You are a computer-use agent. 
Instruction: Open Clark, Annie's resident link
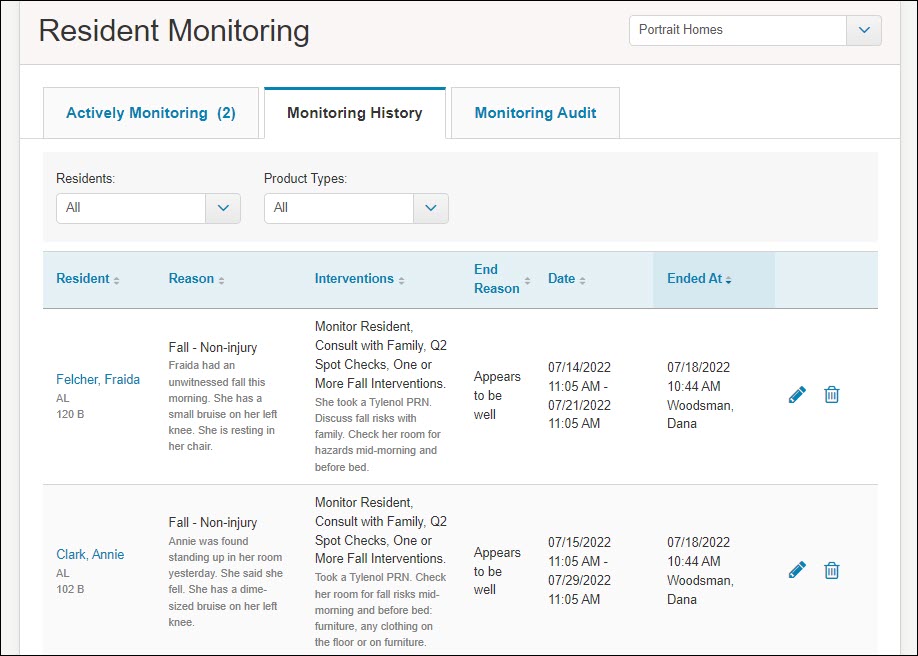[90, 554]
